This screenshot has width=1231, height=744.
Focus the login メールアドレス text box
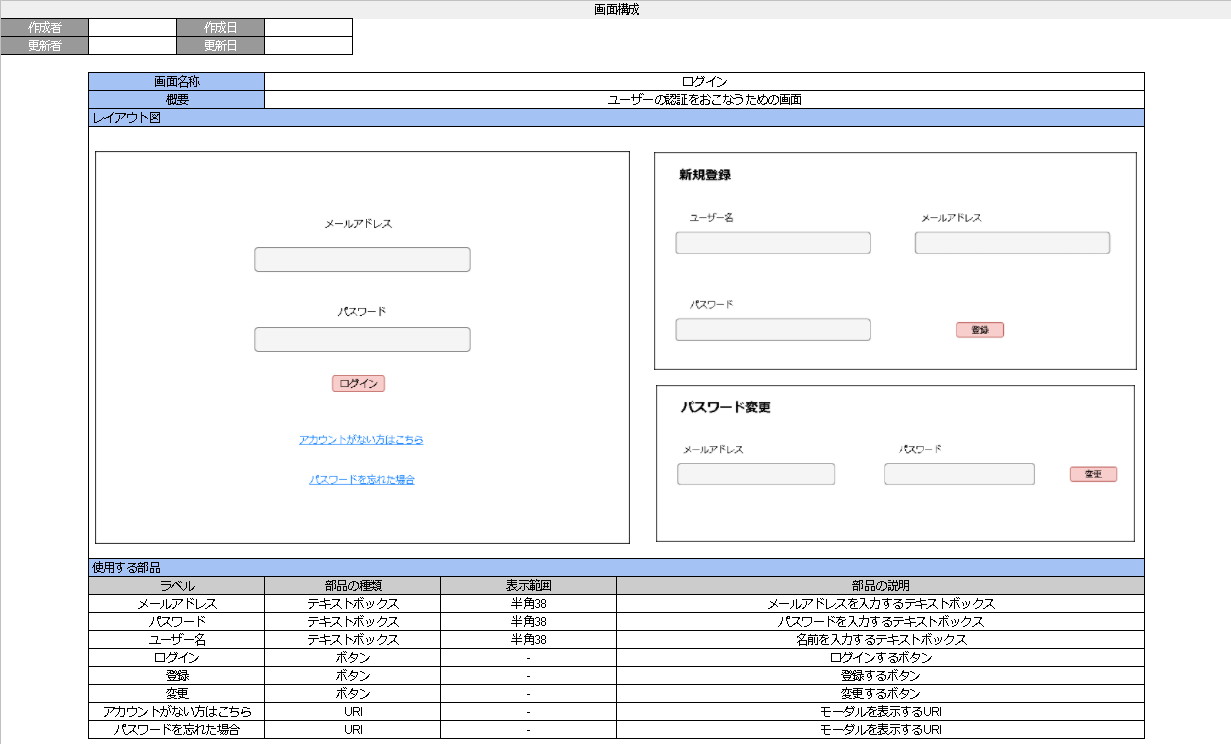[362, 260]
